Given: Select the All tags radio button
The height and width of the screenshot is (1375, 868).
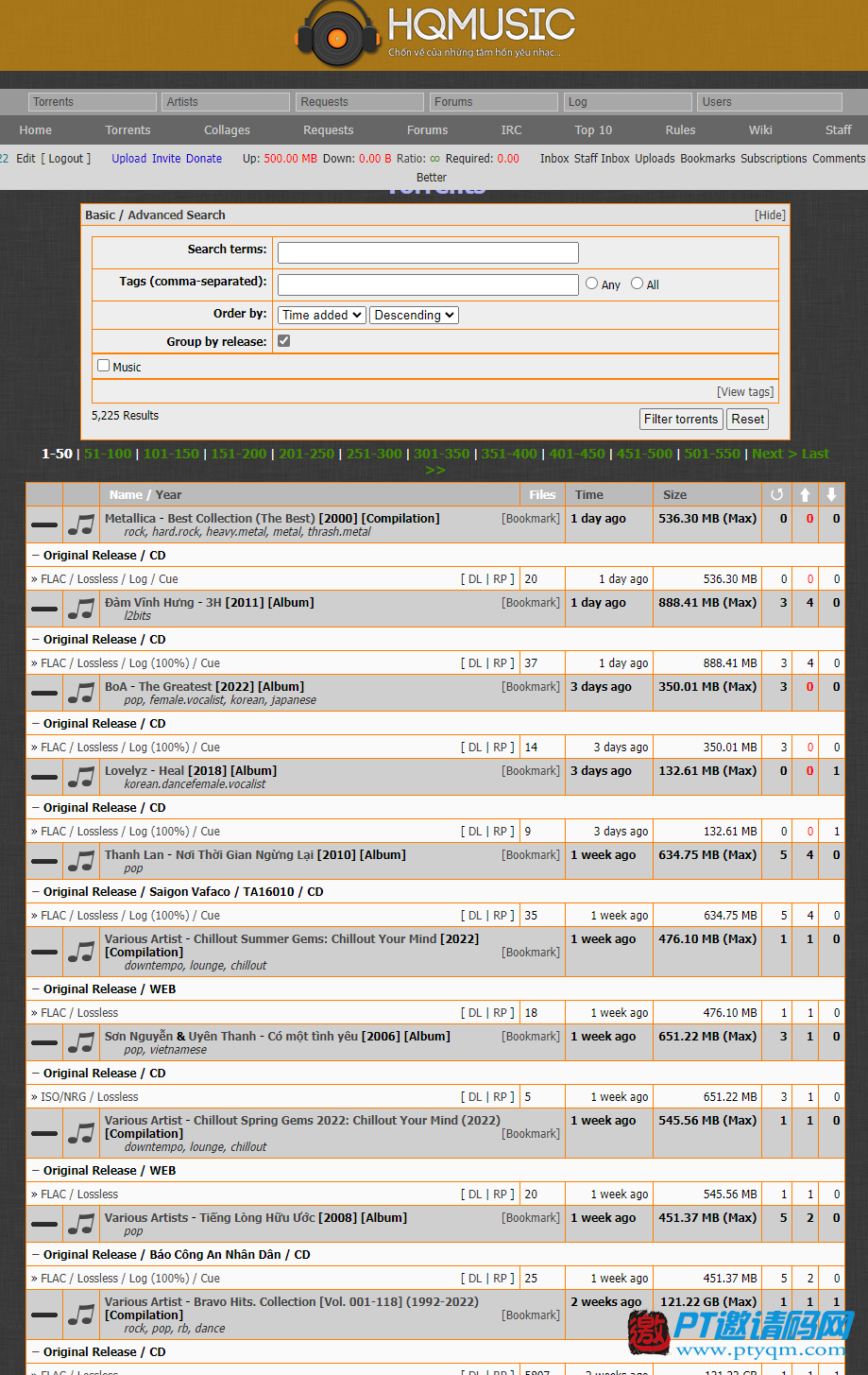Looking at the screenshot, I should pyautogui.click(x=638, y=283).
